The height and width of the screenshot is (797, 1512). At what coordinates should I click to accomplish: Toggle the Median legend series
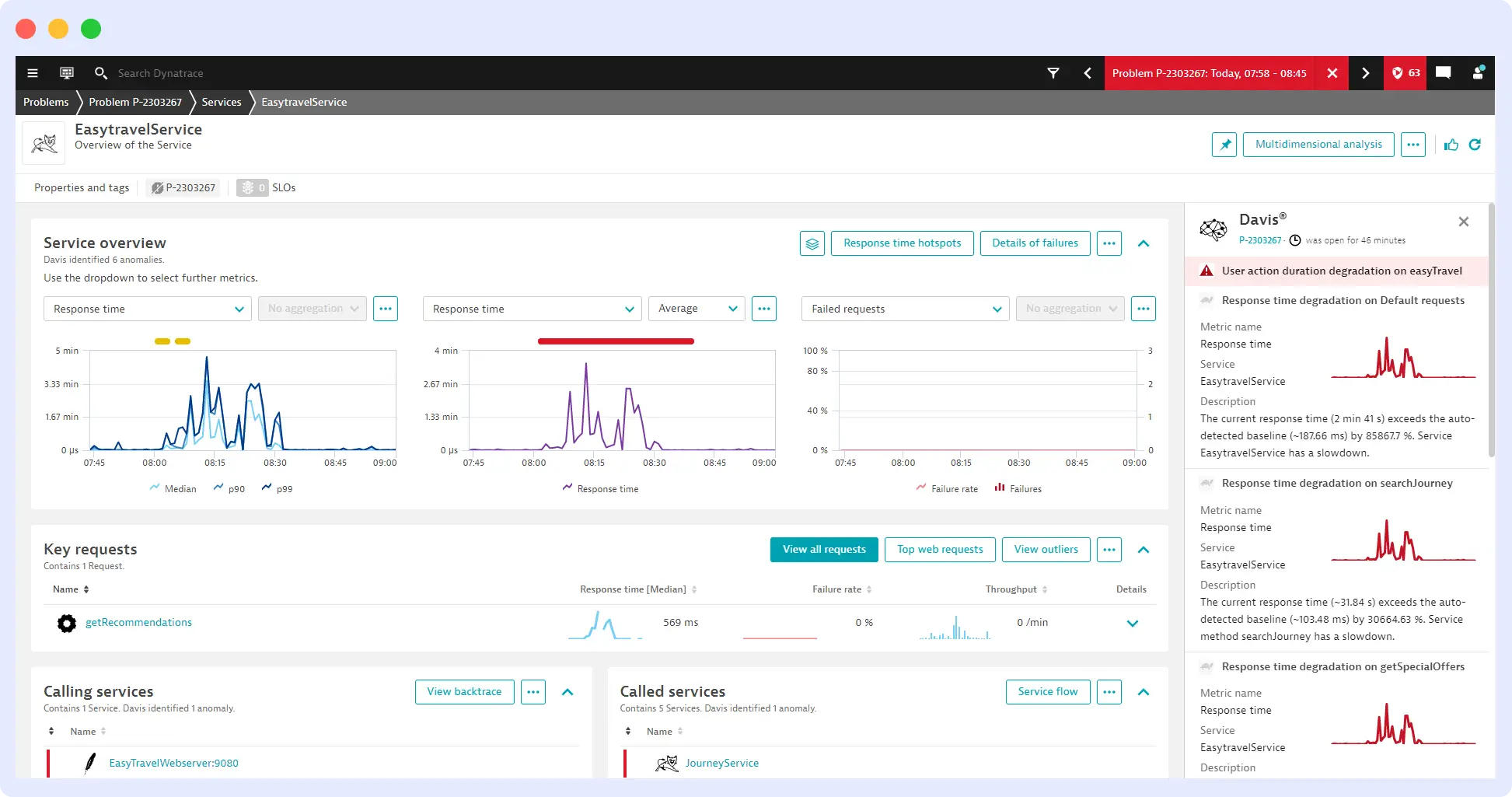[173, 488]
